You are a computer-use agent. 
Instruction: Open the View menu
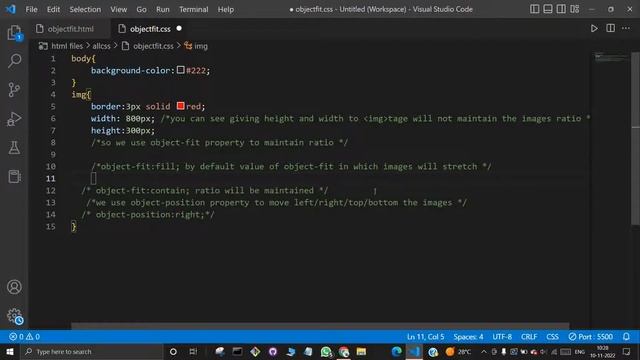[118, 9]
